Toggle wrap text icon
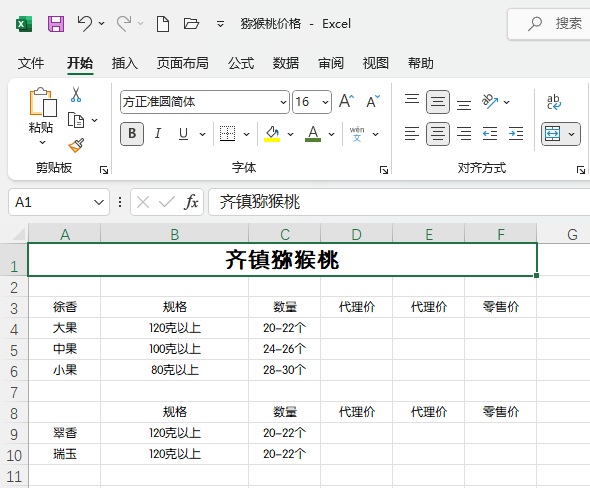This screenshot has height=488, width=590. click(x=554, y=102)
